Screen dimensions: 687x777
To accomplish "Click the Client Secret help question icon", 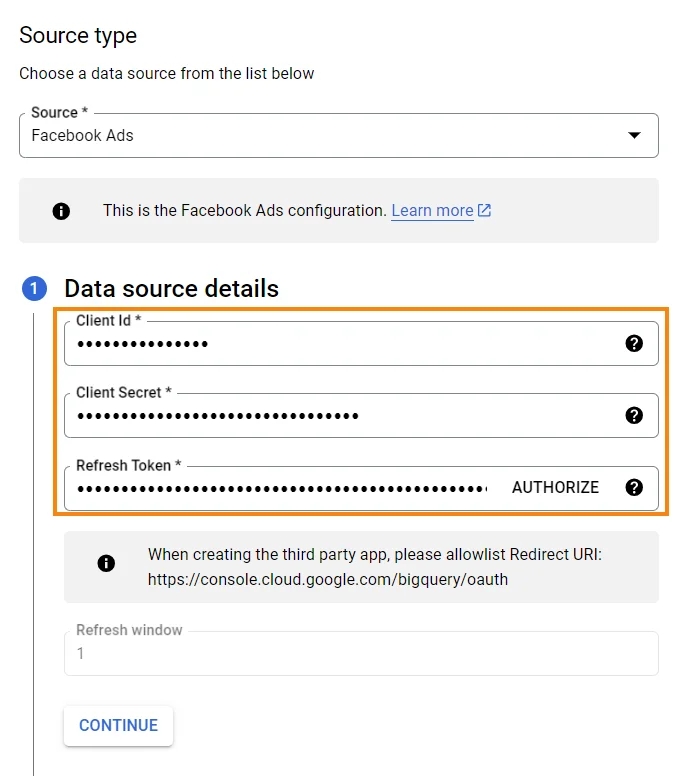I will [x=634, y=415].
